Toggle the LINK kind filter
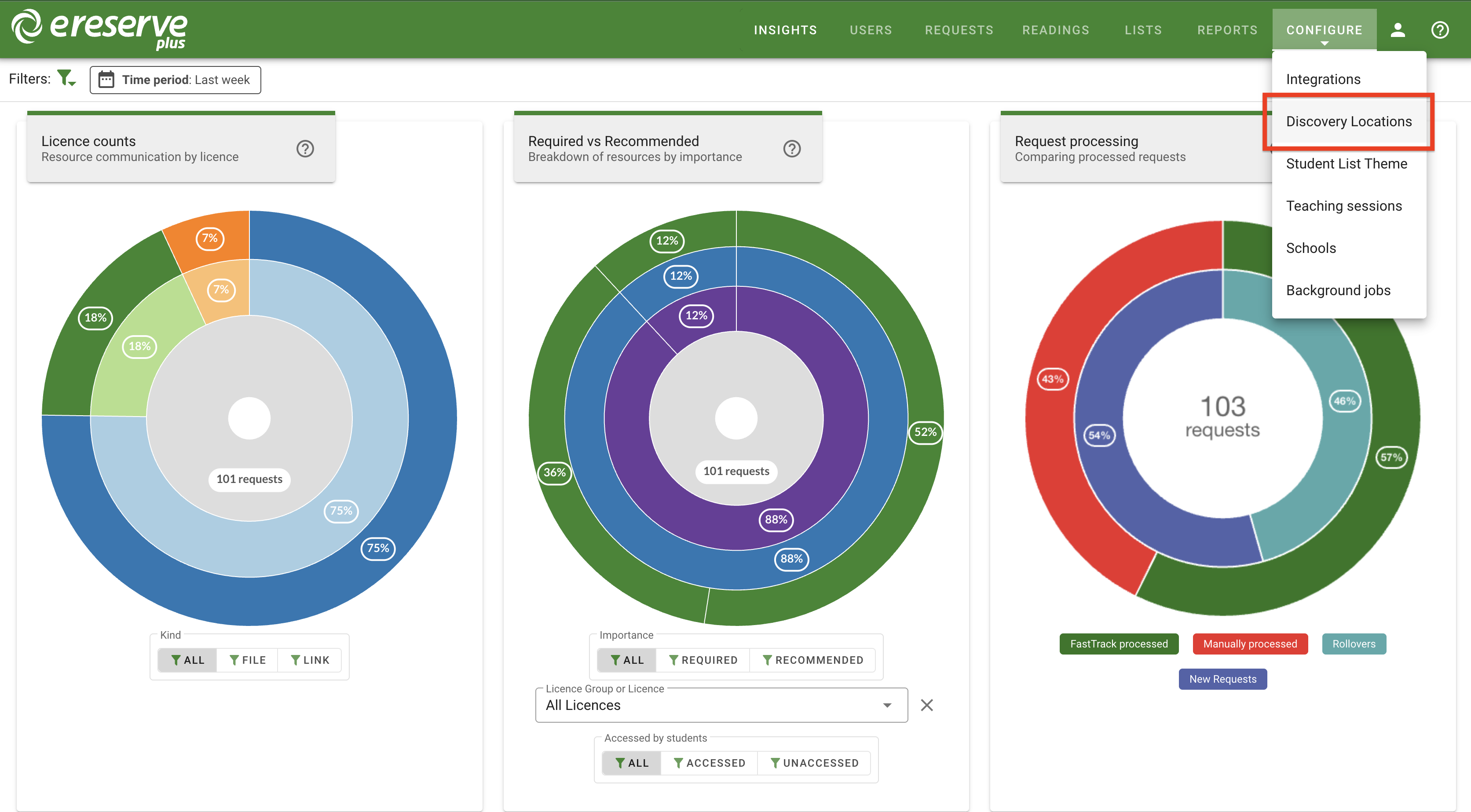The width and height of the screenshot is (1471, 812). click(x=310, y=660)
